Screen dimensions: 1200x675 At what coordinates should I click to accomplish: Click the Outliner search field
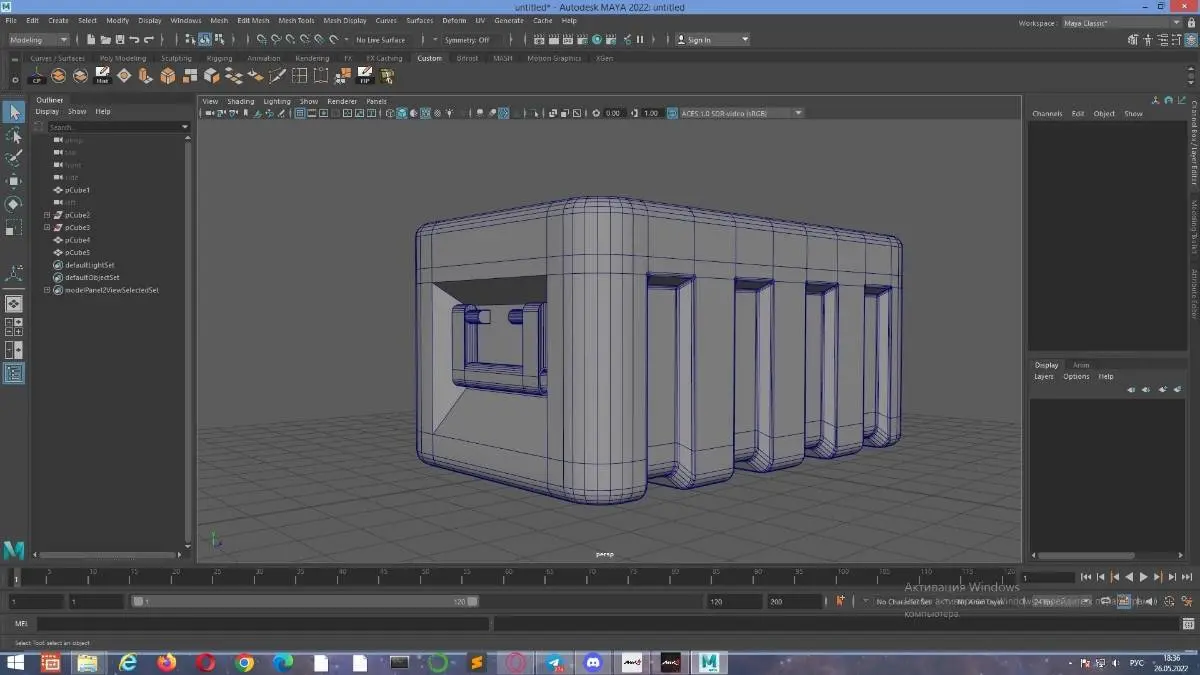112,127
